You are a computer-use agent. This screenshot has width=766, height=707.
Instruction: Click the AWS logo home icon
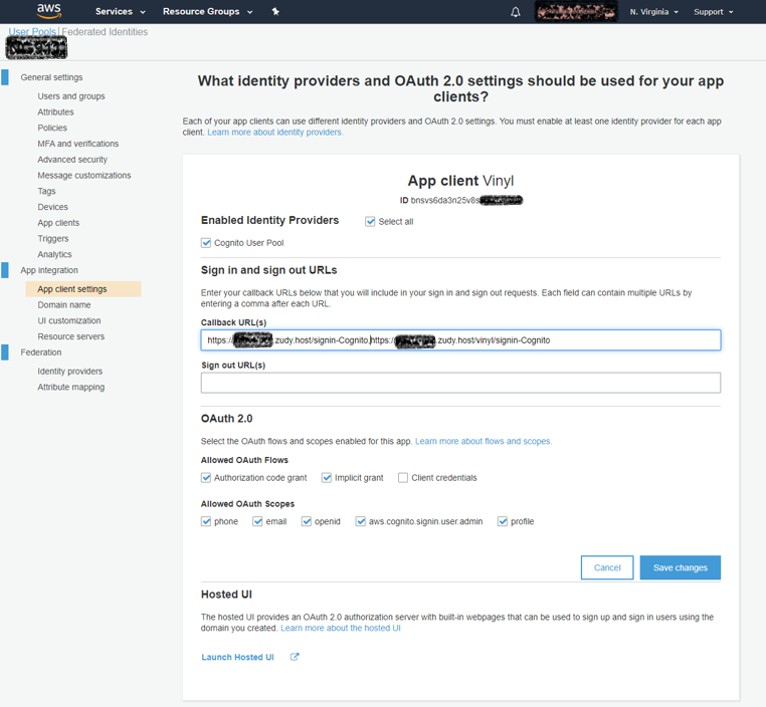(49, 11)
